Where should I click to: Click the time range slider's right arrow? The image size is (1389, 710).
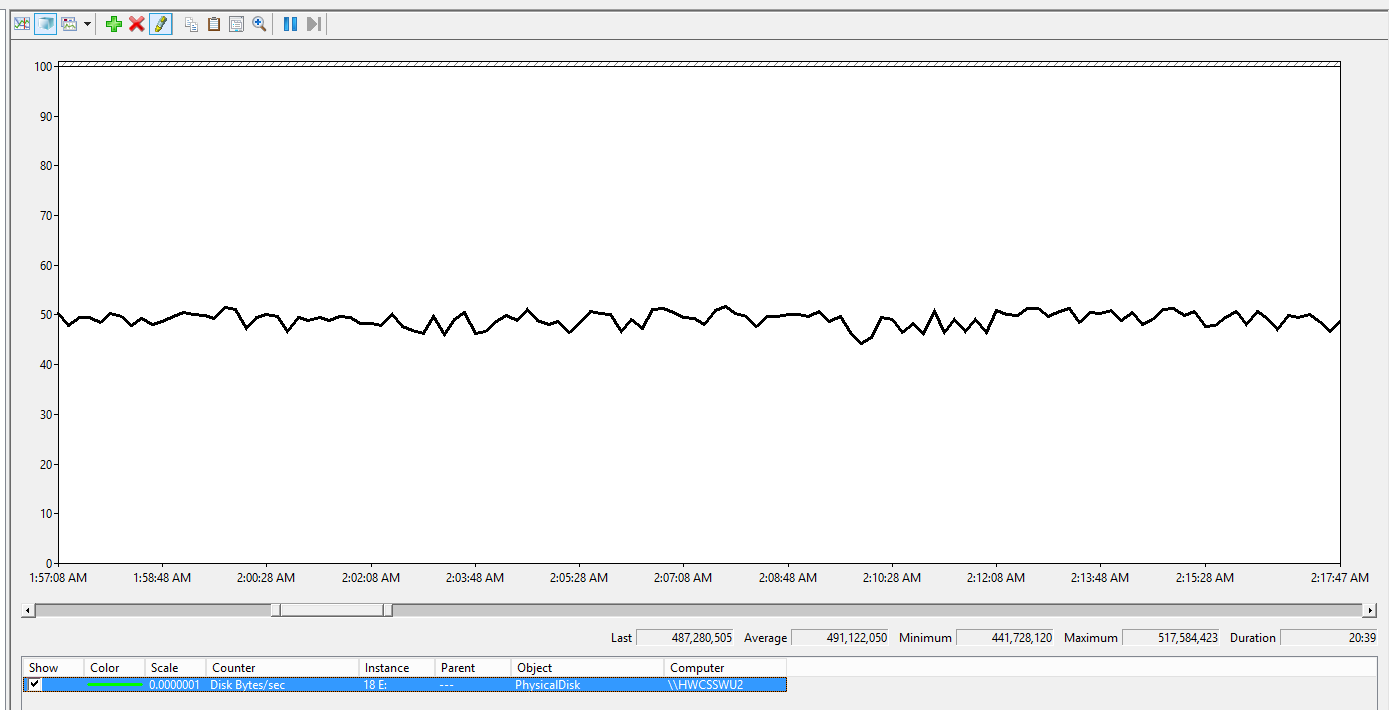[1369, 610]
